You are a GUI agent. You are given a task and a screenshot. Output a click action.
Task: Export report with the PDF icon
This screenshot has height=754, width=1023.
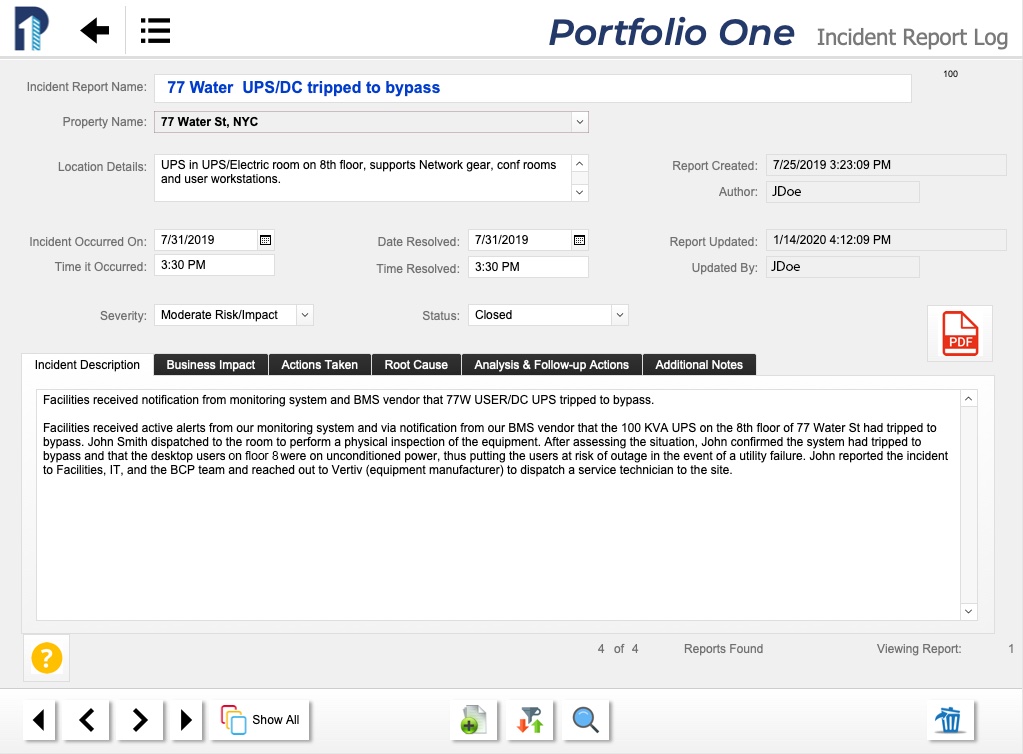(x=960, y=333)
